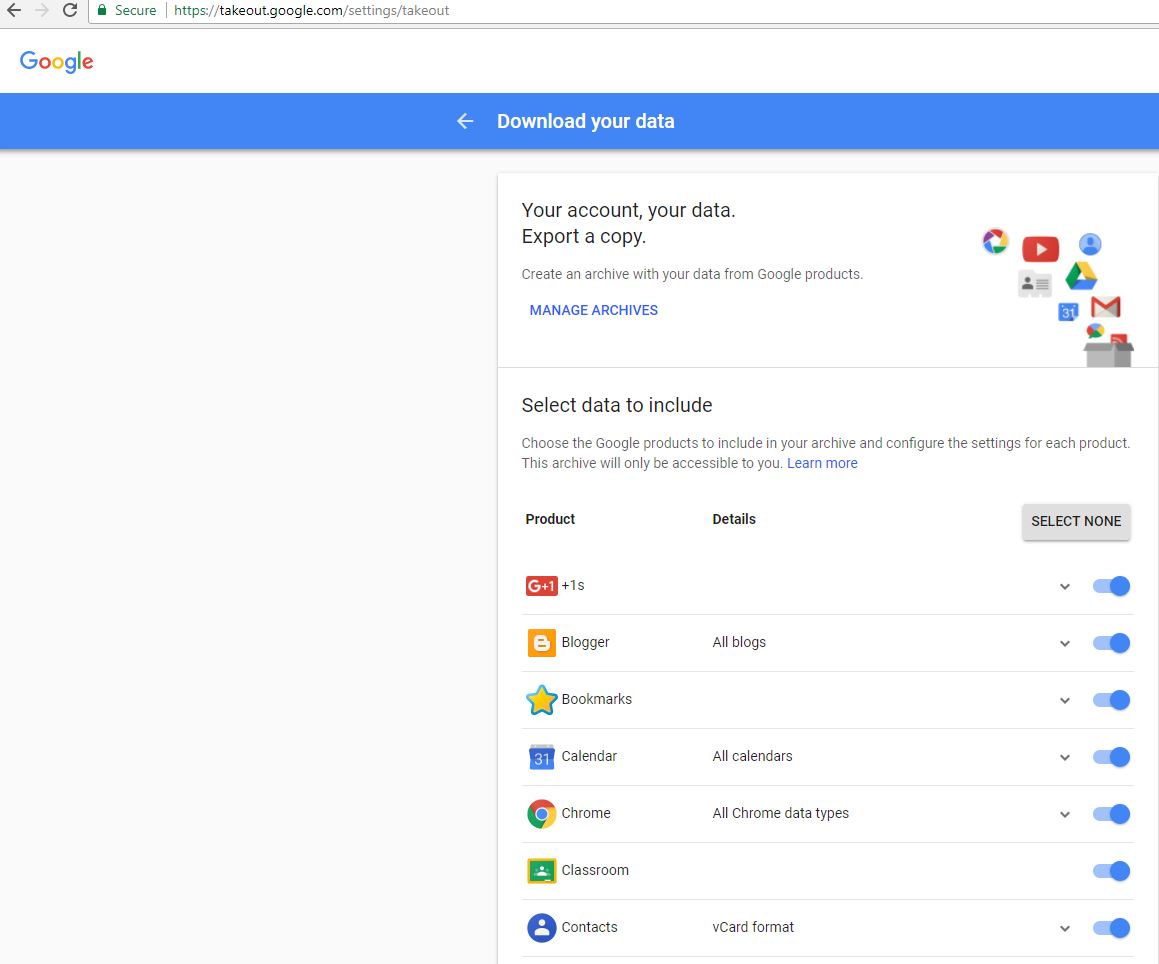
Task: Click the back arrow in blue header
Action: click(465, 121)
